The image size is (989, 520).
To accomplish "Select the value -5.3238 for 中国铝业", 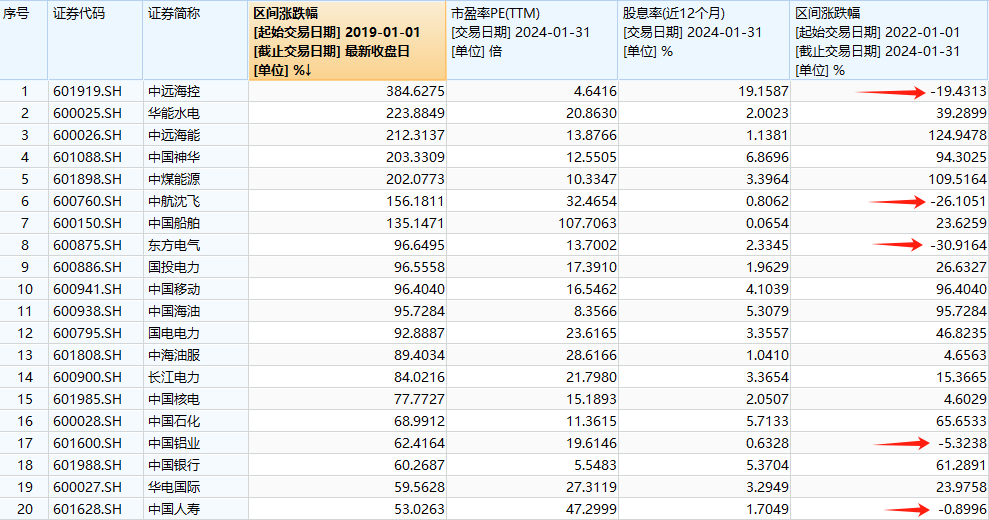I will tap(962, 443).
